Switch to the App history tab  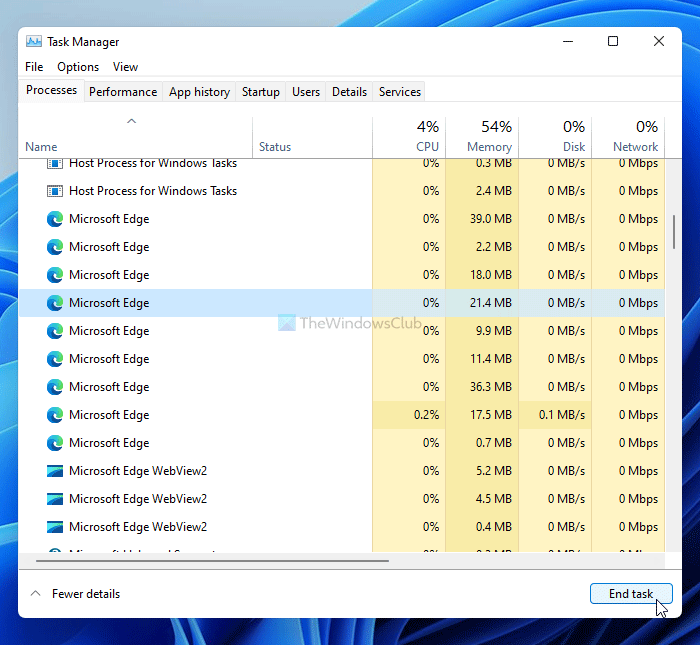coord(199,92)
